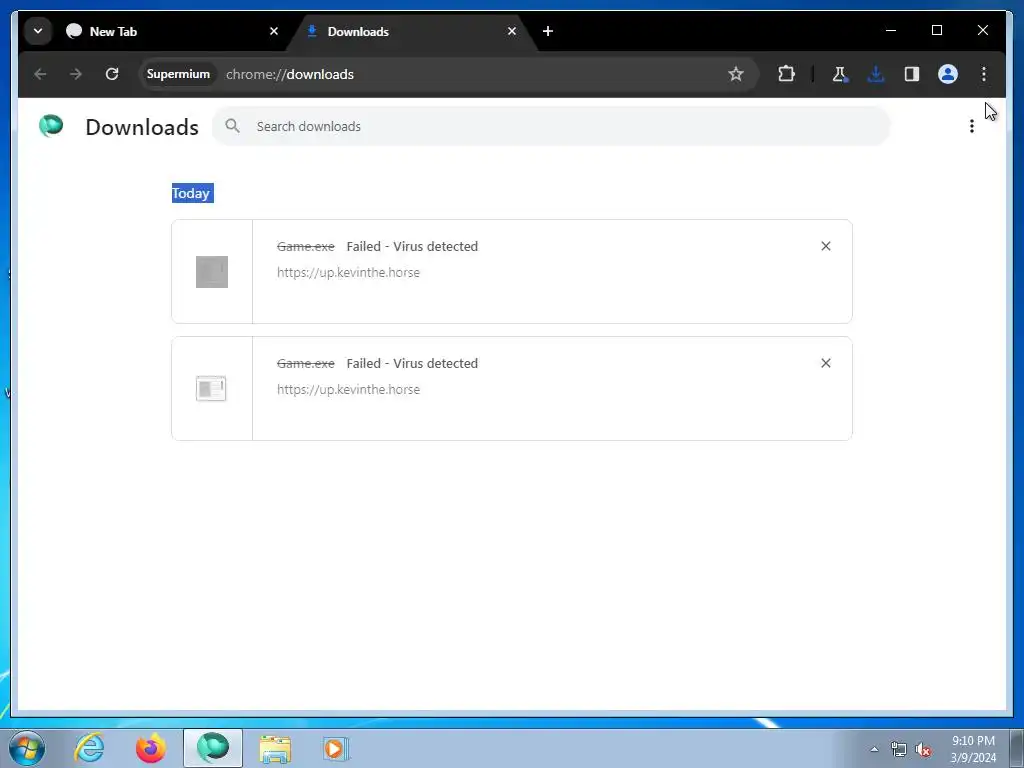Screen dimensions: 1024x768
Task: Click the Supermium taskbar button
Action: coord(213,748)
